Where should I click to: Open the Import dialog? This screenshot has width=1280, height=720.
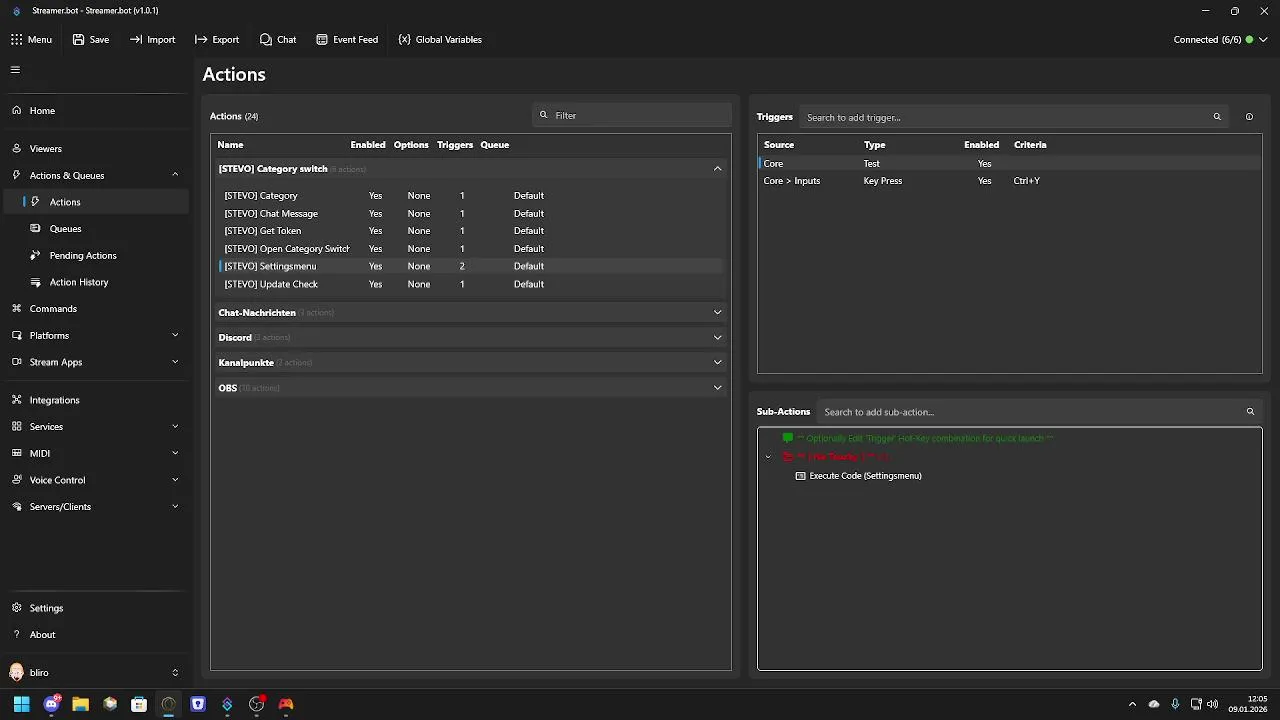pyautogui.click(x=152, y=40)
